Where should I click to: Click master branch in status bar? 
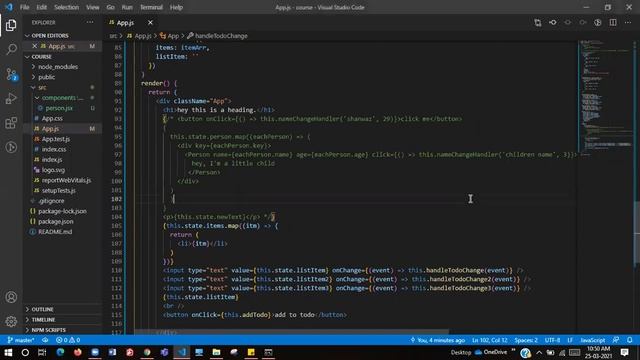tap(21, 340)
